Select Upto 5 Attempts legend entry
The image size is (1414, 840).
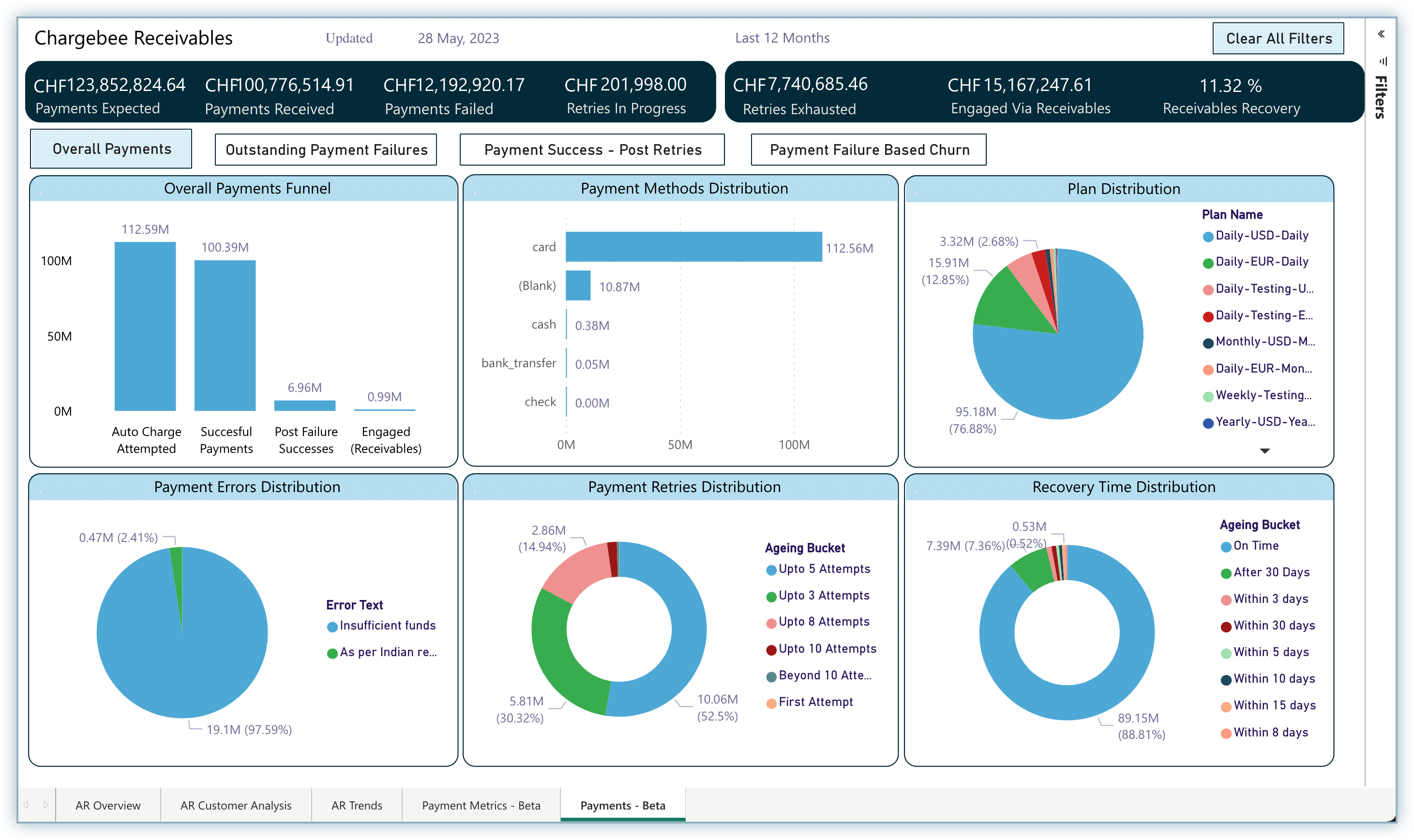818,569
